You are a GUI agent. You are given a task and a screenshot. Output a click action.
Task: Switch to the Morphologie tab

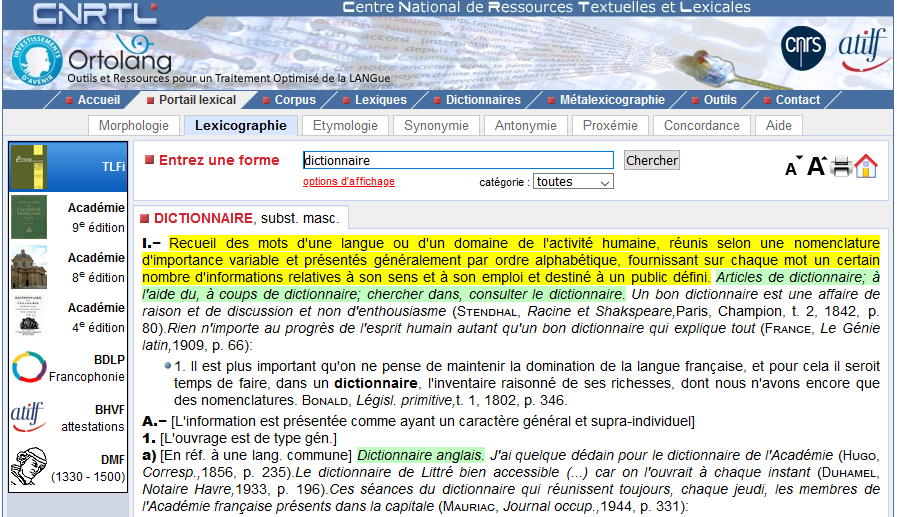click(x=134, y=125)
